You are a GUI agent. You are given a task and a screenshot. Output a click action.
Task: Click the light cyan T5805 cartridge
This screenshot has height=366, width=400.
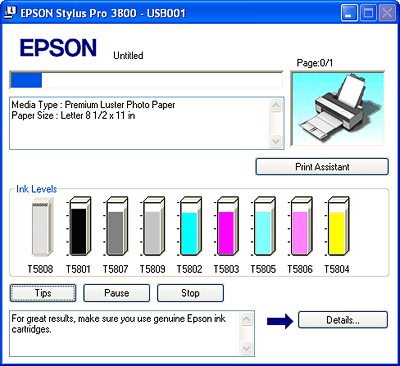(264, 227)
